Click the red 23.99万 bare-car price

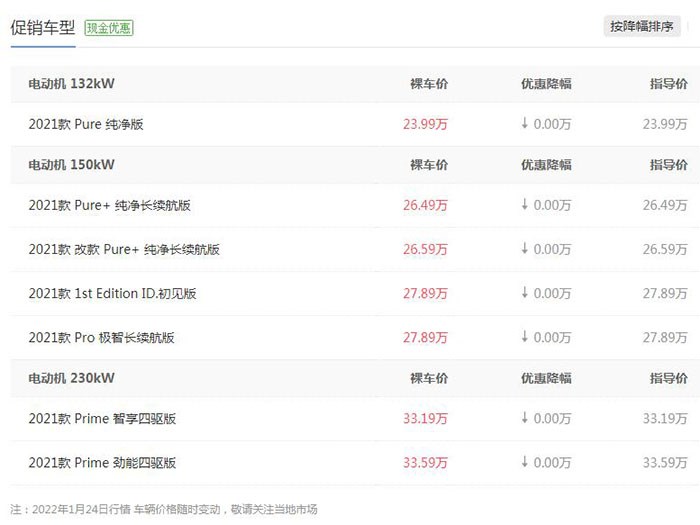coord(425,124)
